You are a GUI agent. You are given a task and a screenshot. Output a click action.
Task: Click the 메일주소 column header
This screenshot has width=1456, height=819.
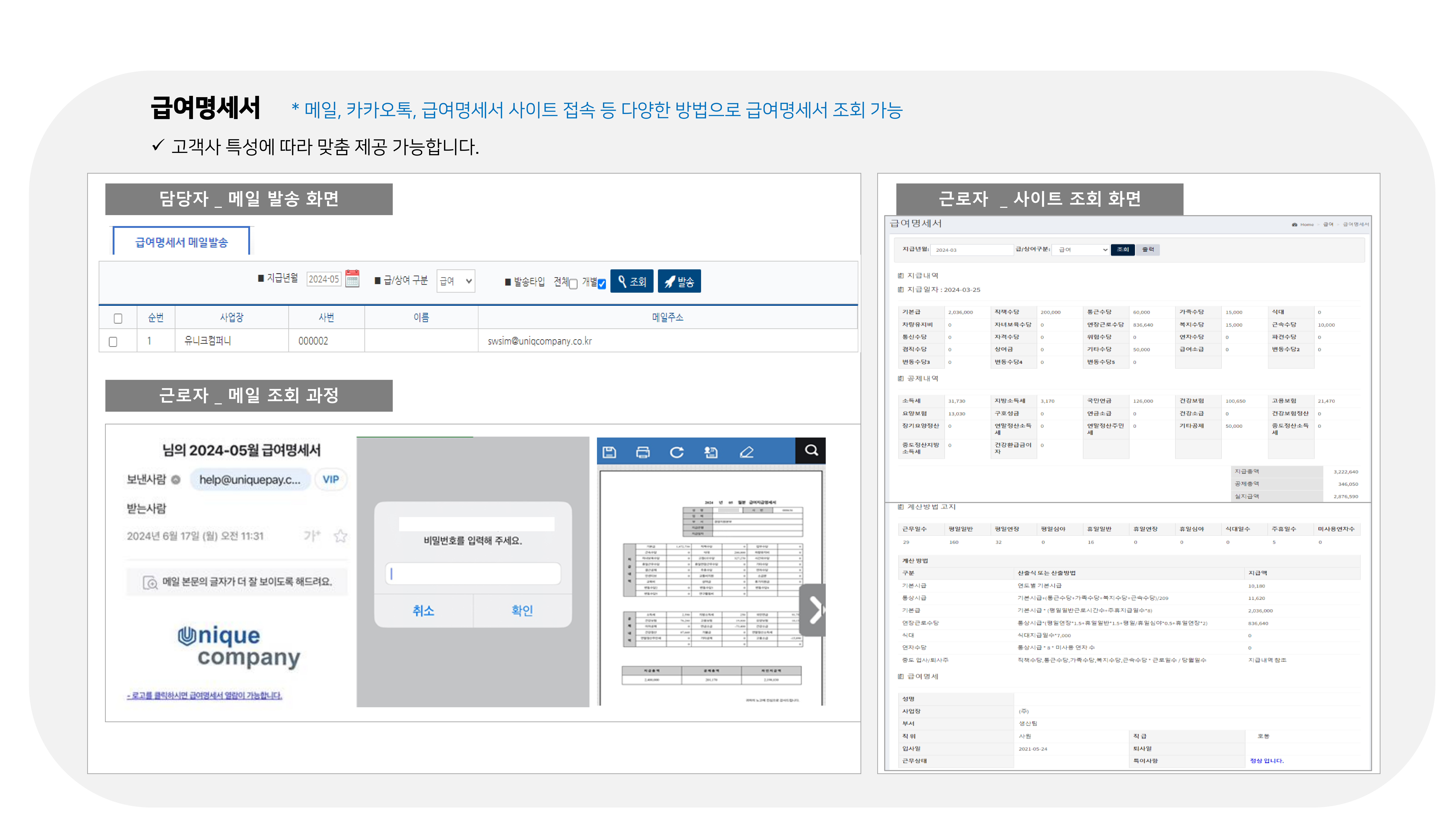click(668, 318)
